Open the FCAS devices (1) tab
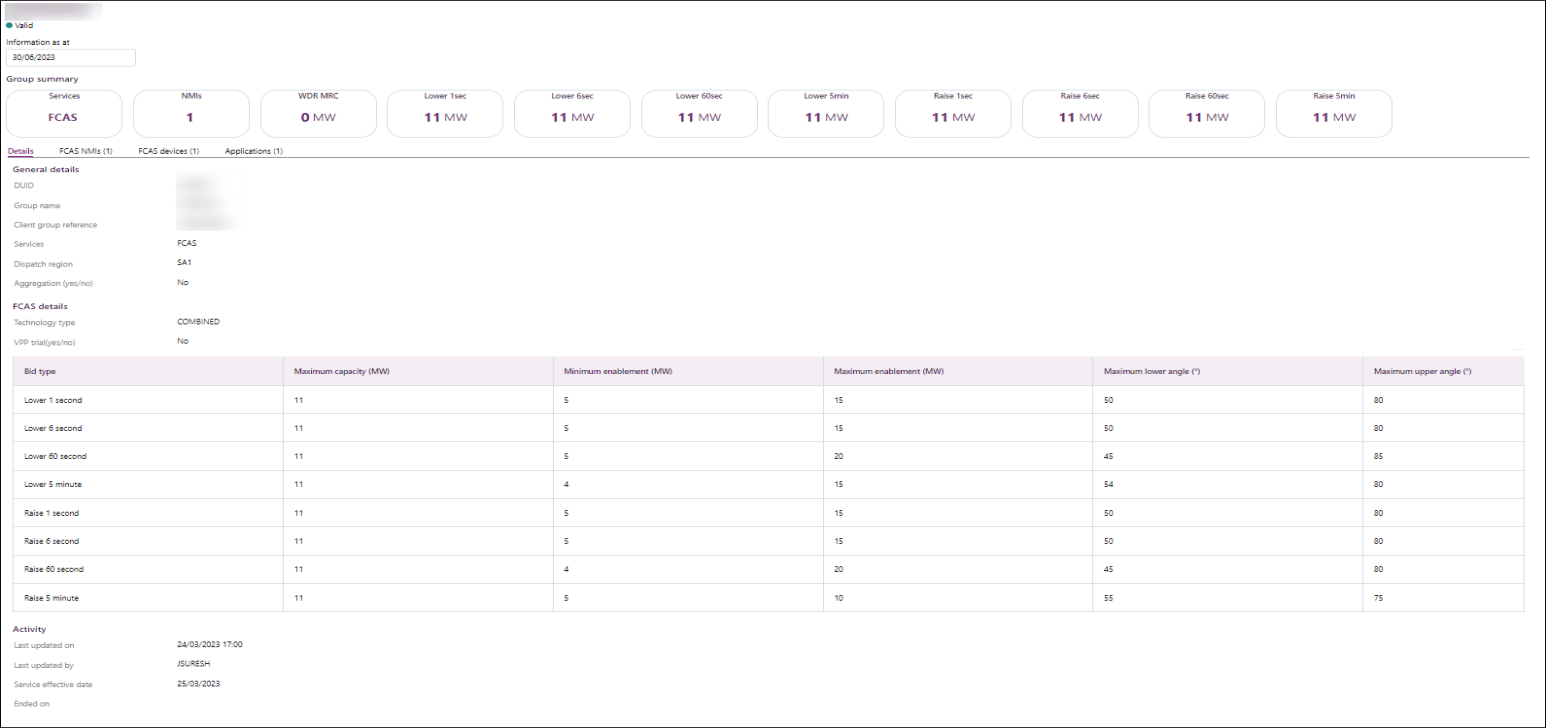 tap(168, 151)
